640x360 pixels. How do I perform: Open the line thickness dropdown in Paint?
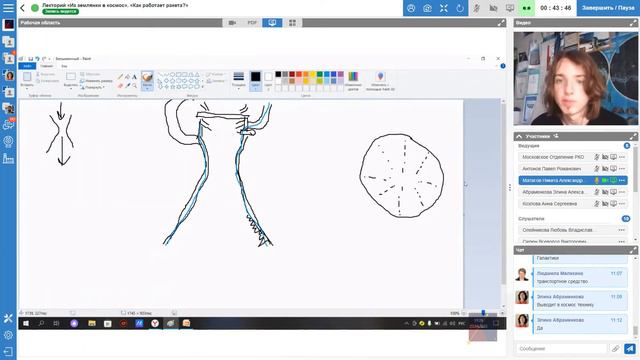[x=239, y=79]
